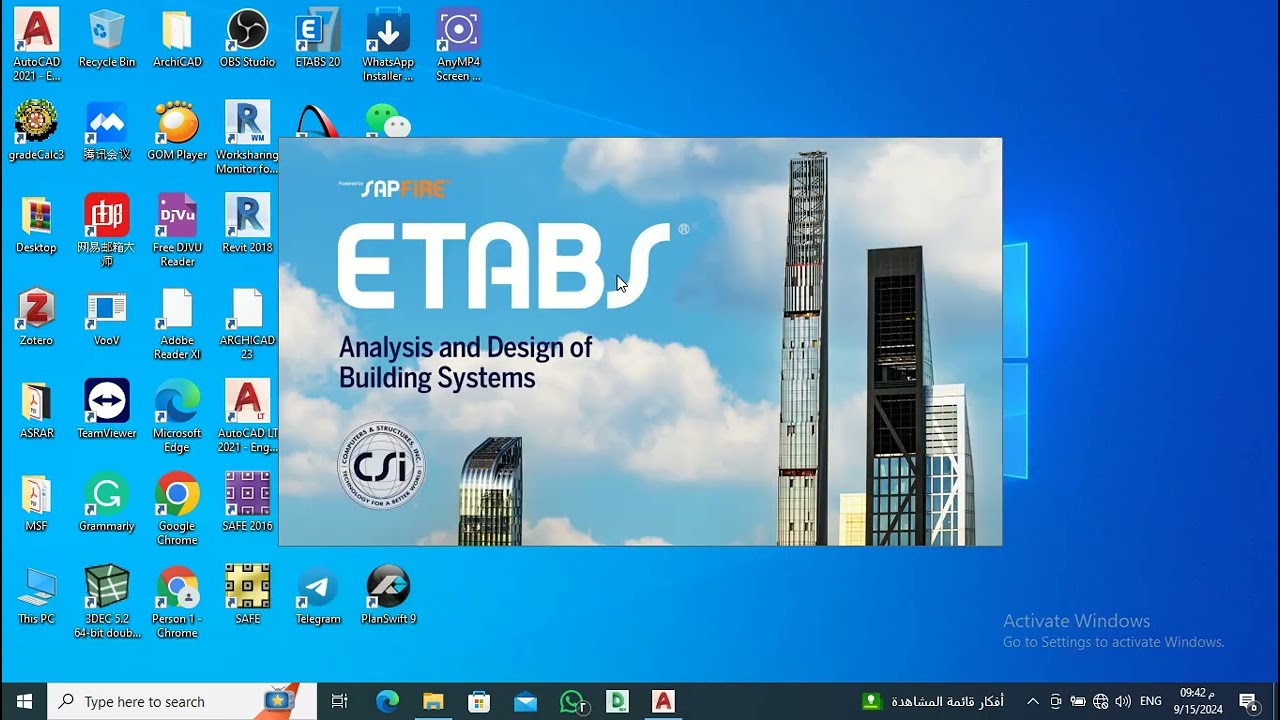Open Task View from the taskbar
Screen dimensions: 1280x720
click(x=340, y=702)
